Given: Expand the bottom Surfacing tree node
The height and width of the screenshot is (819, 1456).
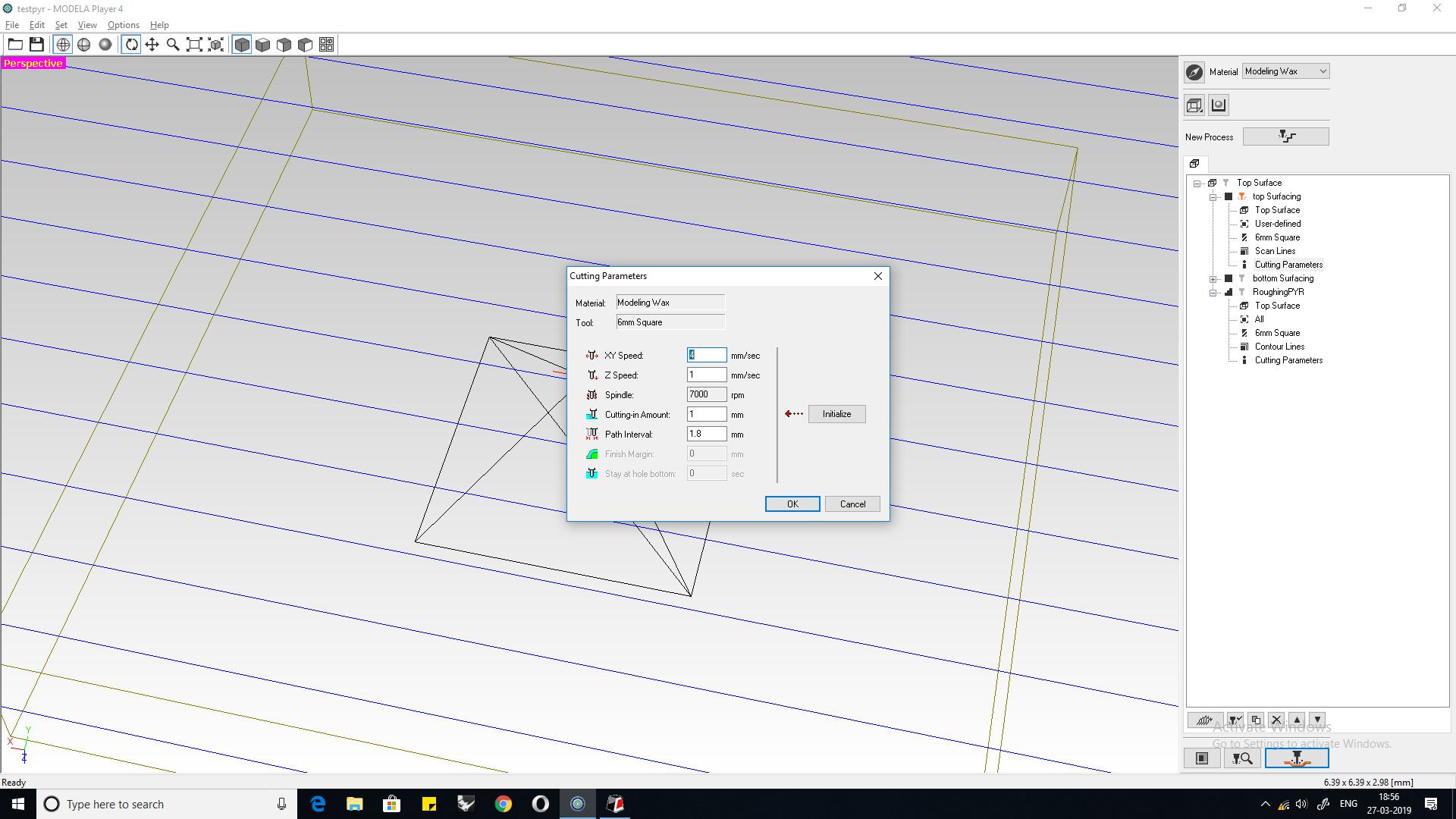Looking at the screenshot, I should pyautogui.click(x=1213, y=279).
